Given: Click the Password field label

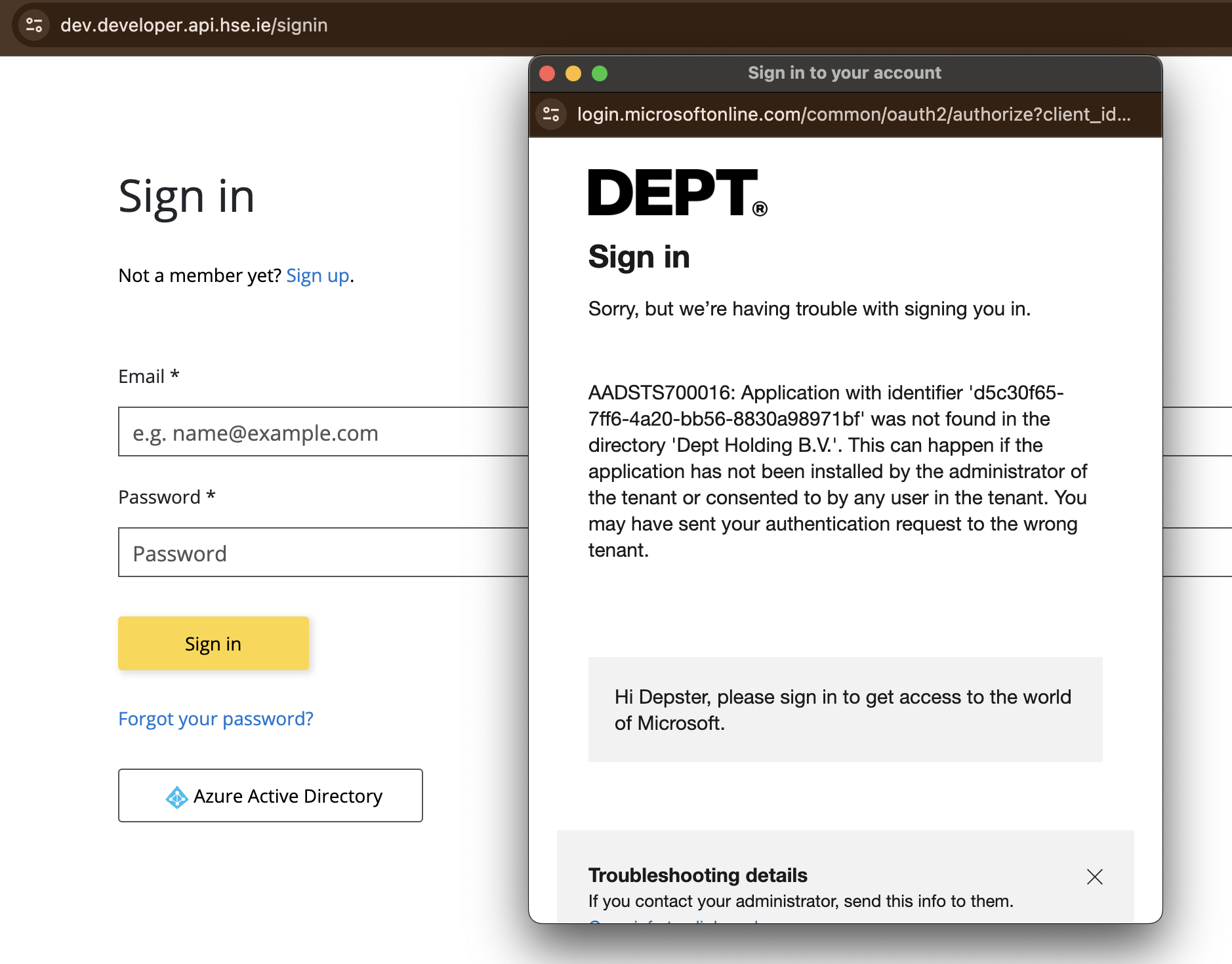Looking at the screenshot, I should (x=167, y=497).
